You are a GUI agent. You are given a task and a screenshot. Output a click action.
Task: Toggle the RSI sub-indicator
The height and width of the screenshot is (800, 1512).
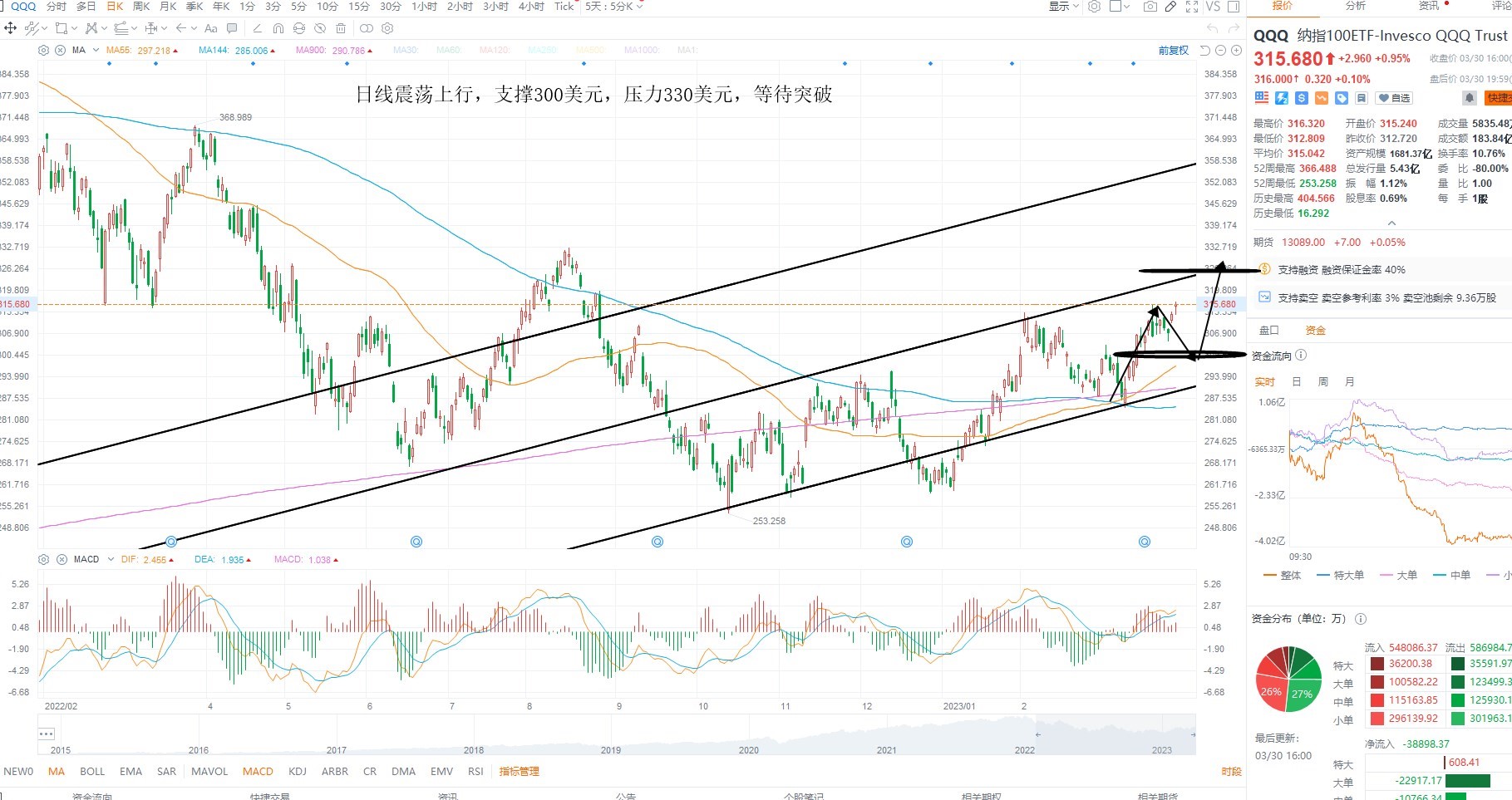point(475,772)
